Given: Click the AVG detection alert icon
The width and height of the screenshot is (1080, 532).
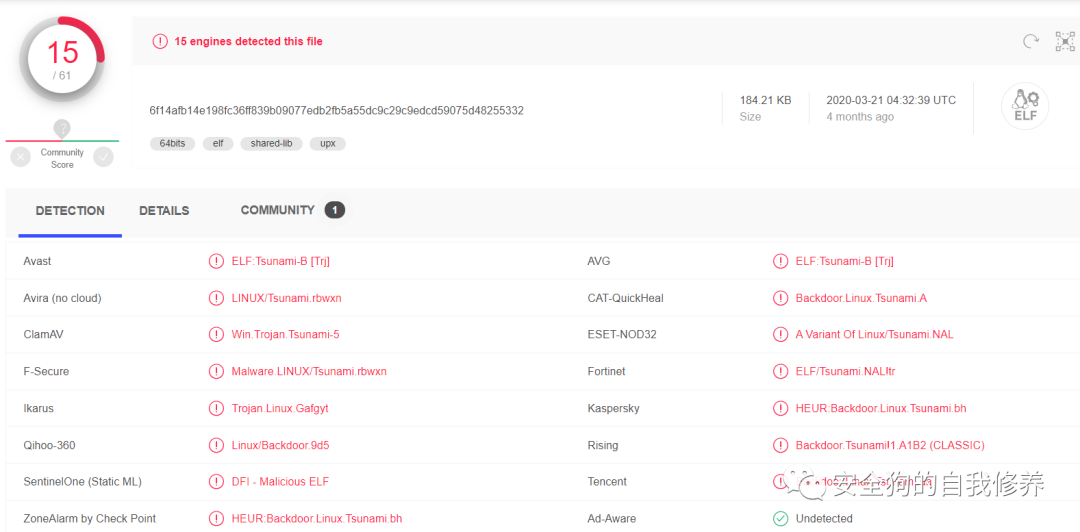Looking at the screenshot, I should tap(780, 261).
